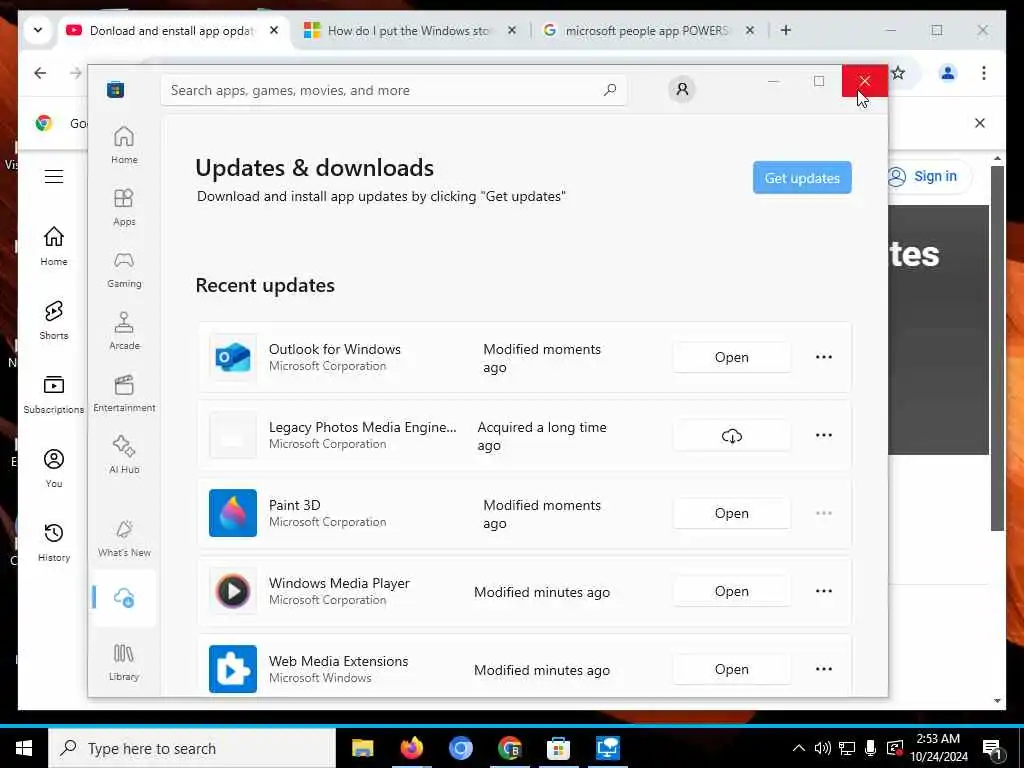Open What's New in Store sidebar
The image size is (1024, 768).
coord(124,538)
